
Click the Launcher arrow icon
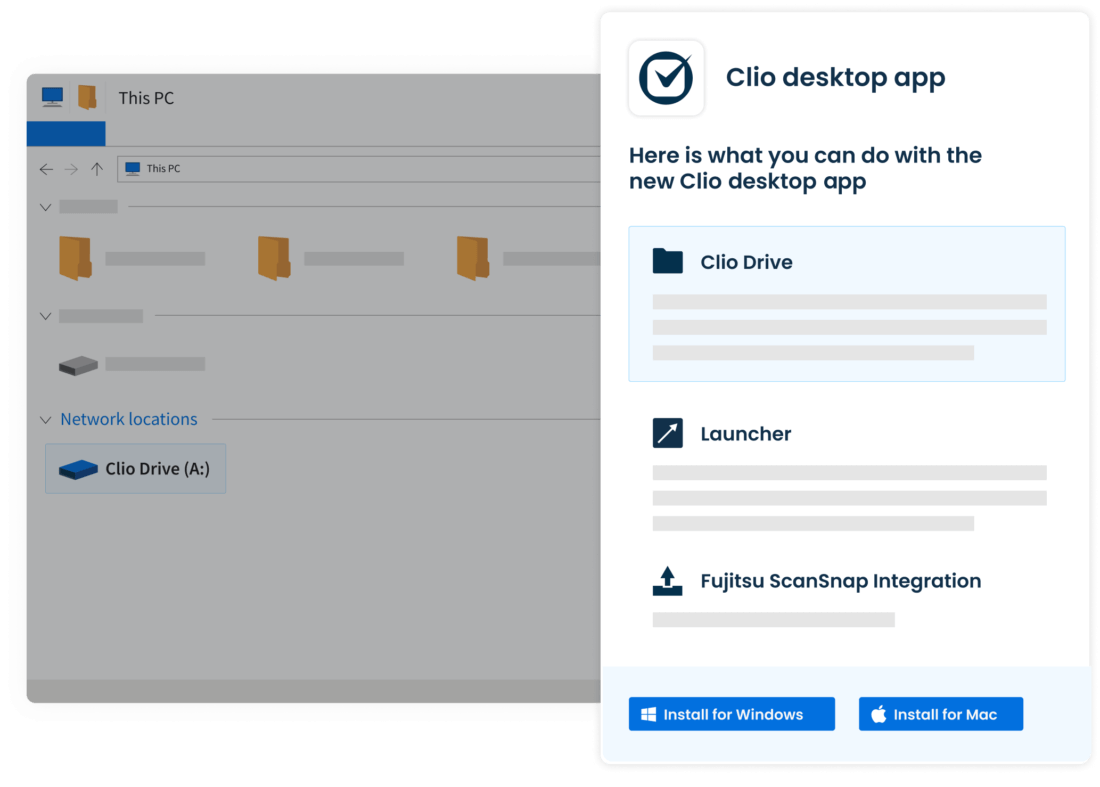pos(667,432)
